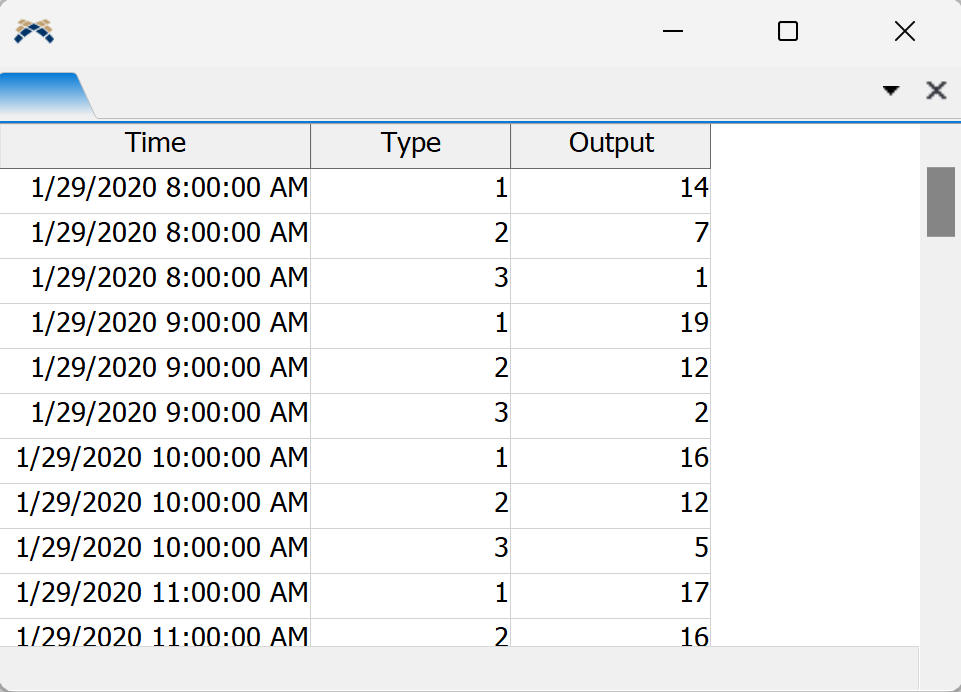Click the vertical scrollbar thumb
Image resolution: width=961 pixels, height=692 pixels.
(x=940, y=201)
